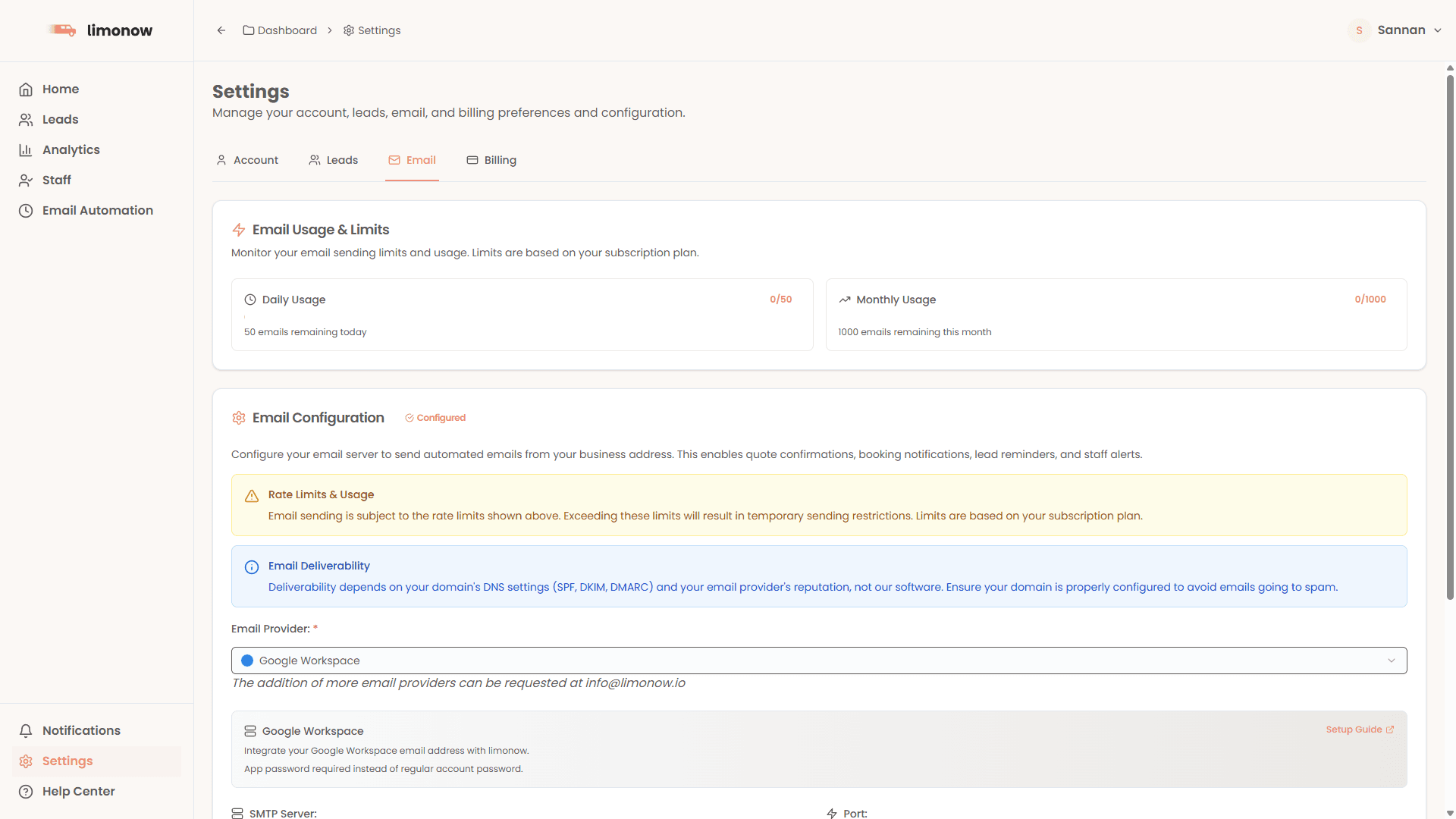Switch to the Account tab
This screenshot has width=1456, height=819.
click(246, 160)
